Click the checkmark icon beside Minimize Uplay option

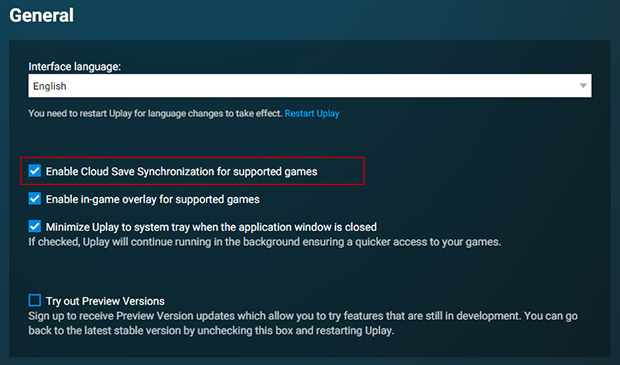tap(35, 227)
